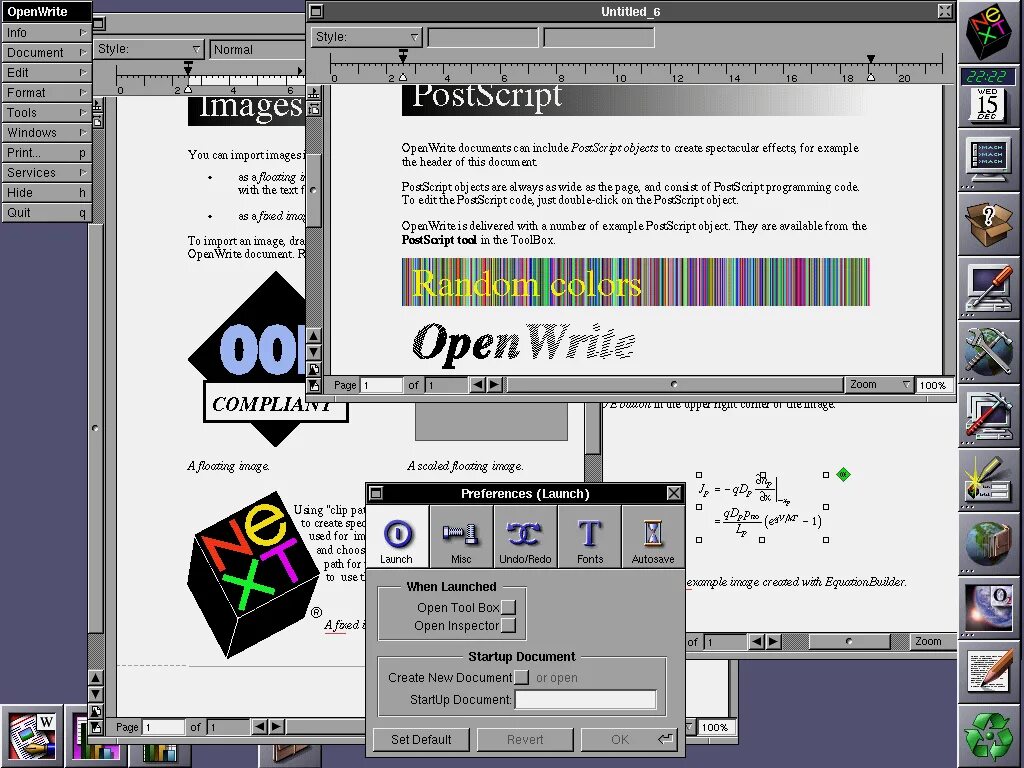Launch the monitor with red pencil dock icon
Image resolution: width=1024 pixels, height=768 pixels.
[989, 416]
